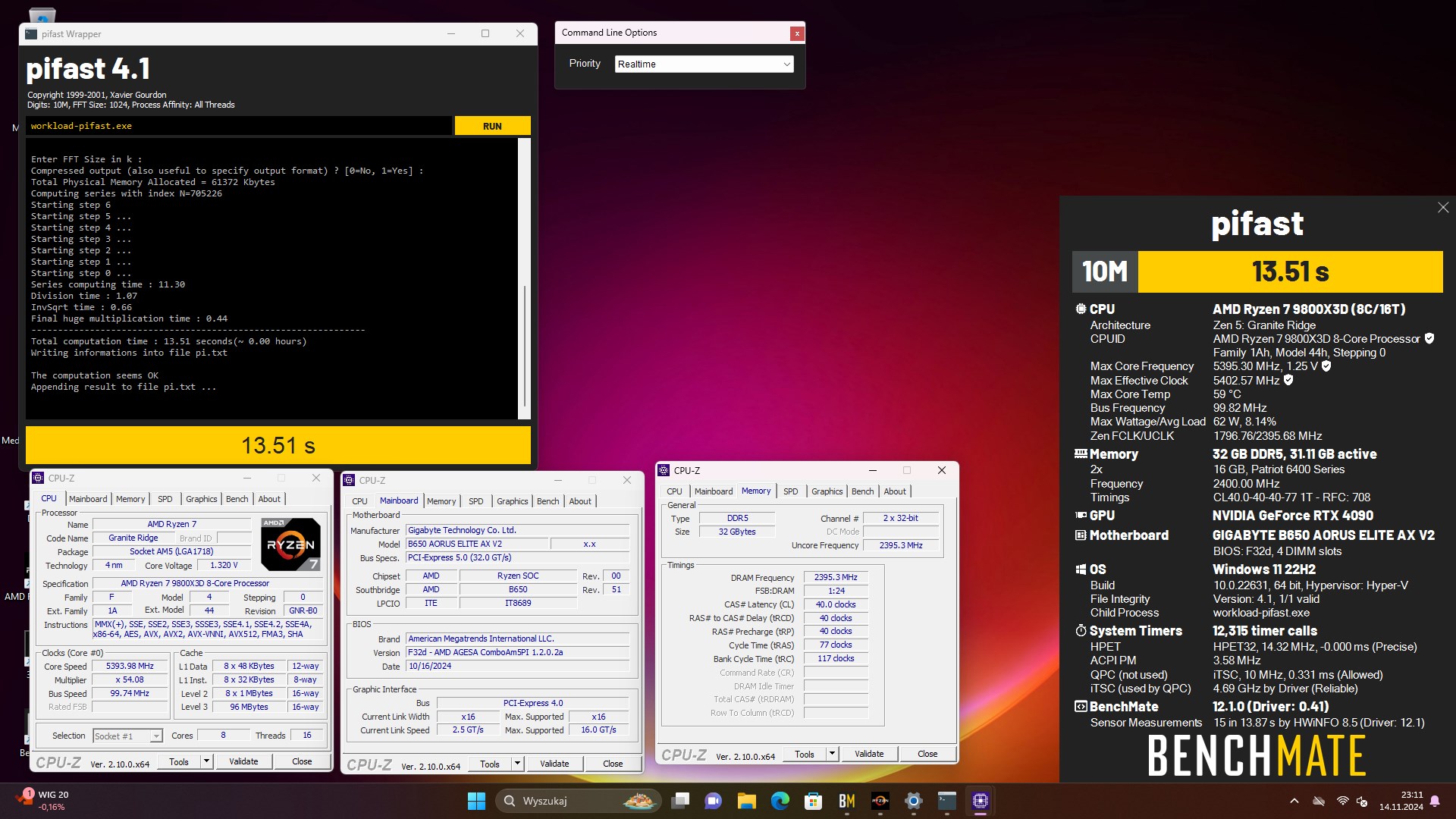The height and width of the screenshot is (819, 1456).
Task: Click the pifast console output scrollbar
Action: 524,278
